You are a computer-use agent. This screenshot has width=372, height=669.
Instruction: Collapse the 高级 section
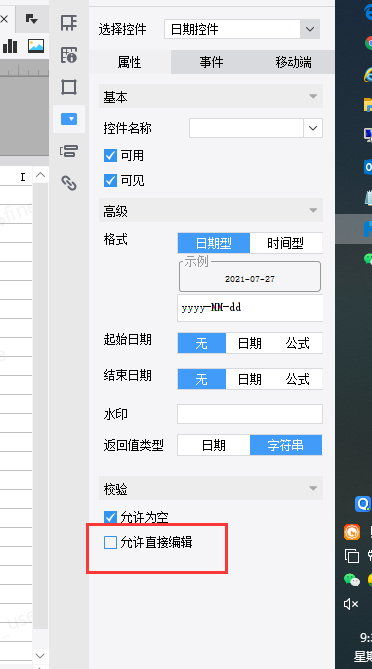pyautogui.click(x=313, y=210)
